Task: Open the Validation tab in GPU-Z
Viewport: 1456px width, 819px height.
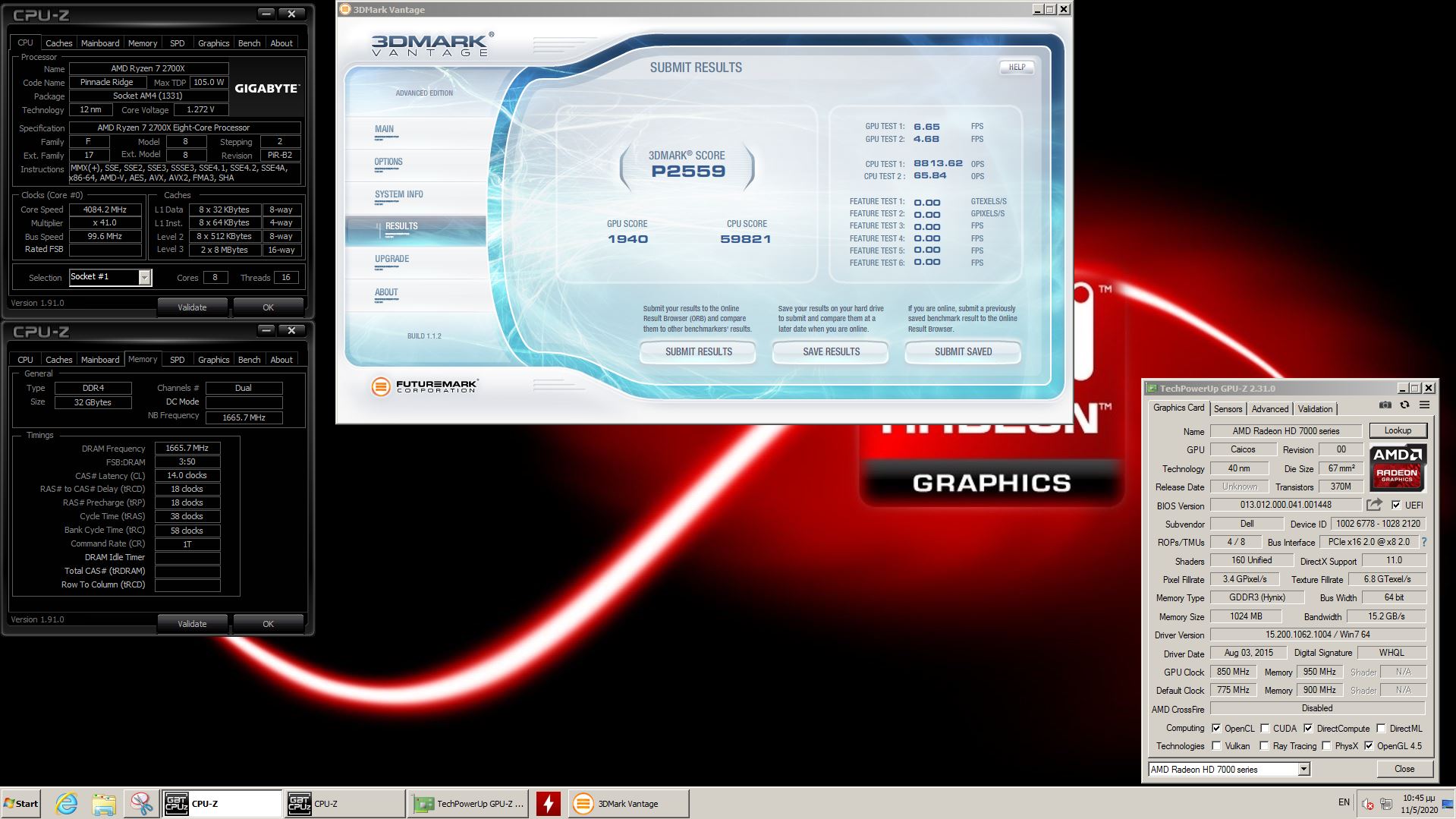Action: pos(1315,408)
